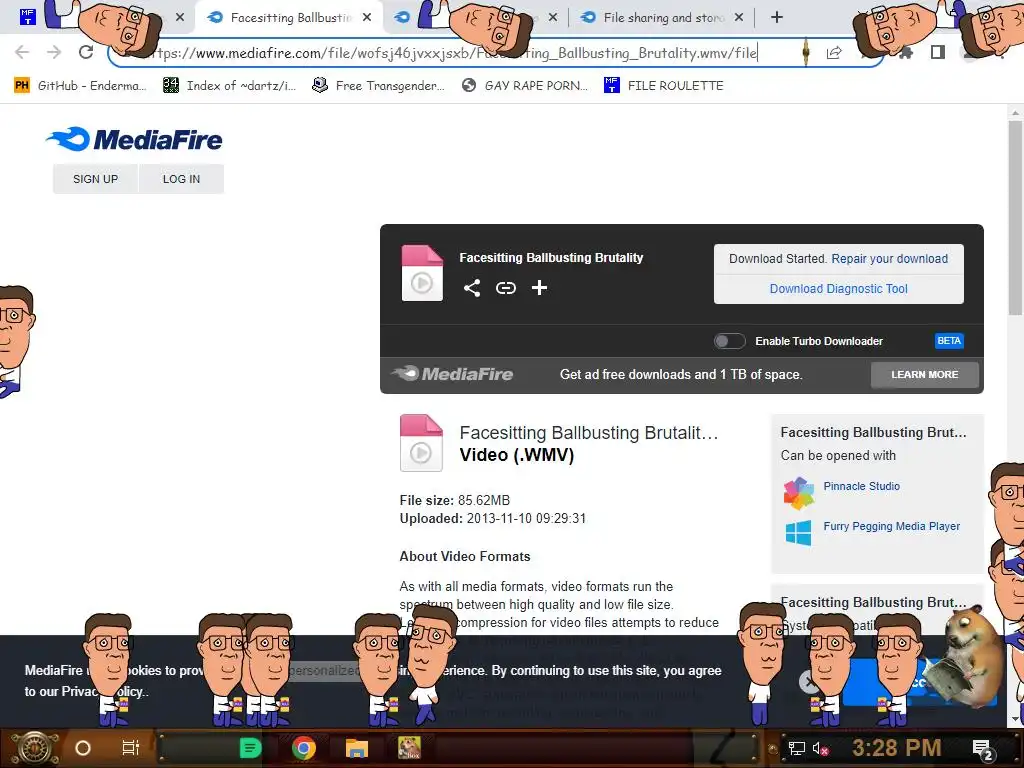Screen dimensions: 1024x768
Task: Open Chrome from the taskbar
Action: coord(304,748)
